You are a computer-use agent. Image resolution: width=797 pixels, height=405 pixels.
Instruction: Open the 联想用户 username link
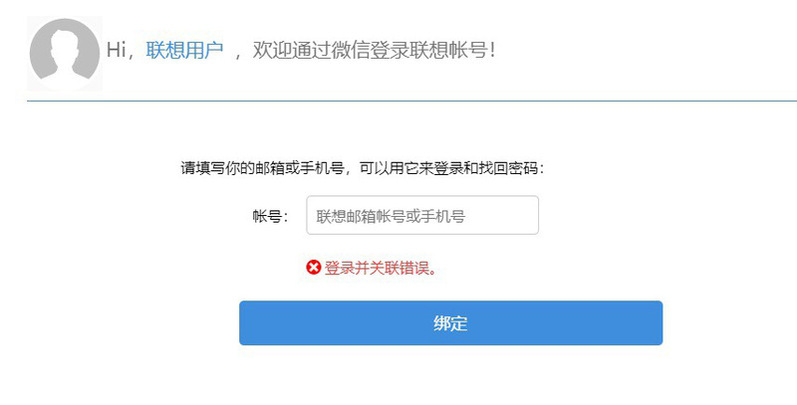coord(185,50)
